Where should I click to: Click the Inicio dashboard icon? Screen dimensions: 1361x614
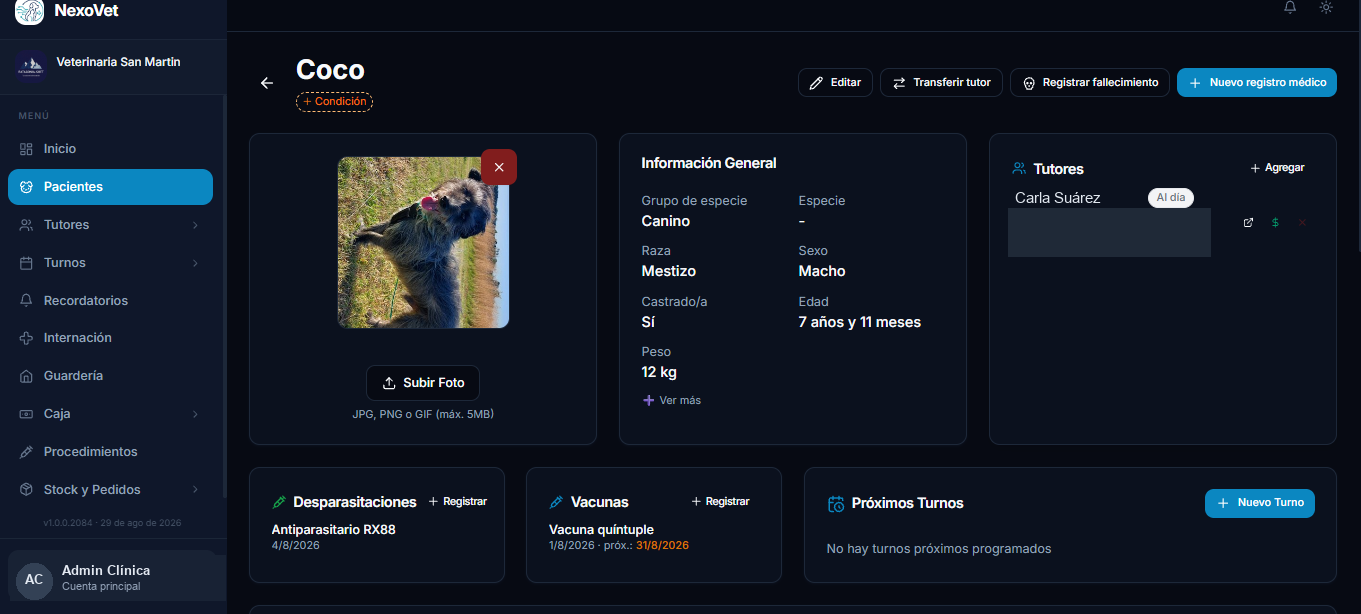pyautogui.click(x=26, y=149)
